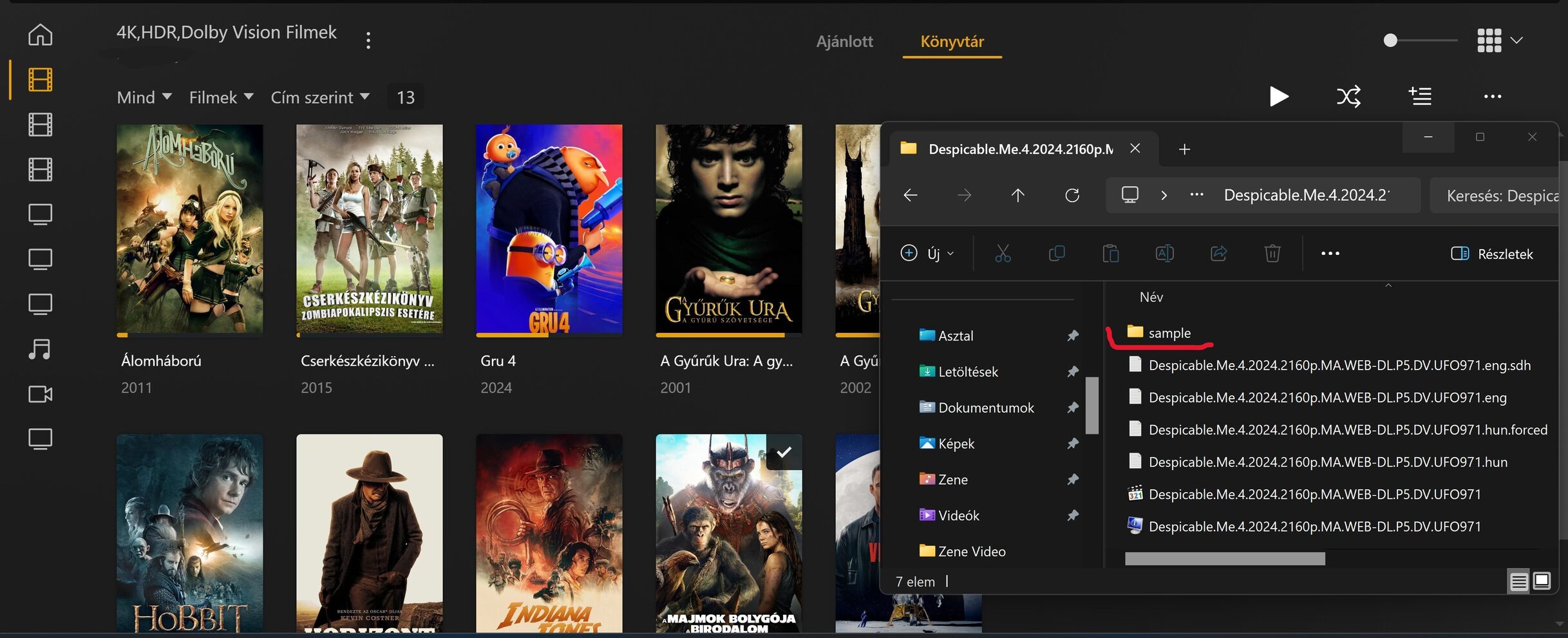This screenshot has height=638, width=1568.
Task: Open the video camera library icon in sidebar
Action: click(40, 394)
